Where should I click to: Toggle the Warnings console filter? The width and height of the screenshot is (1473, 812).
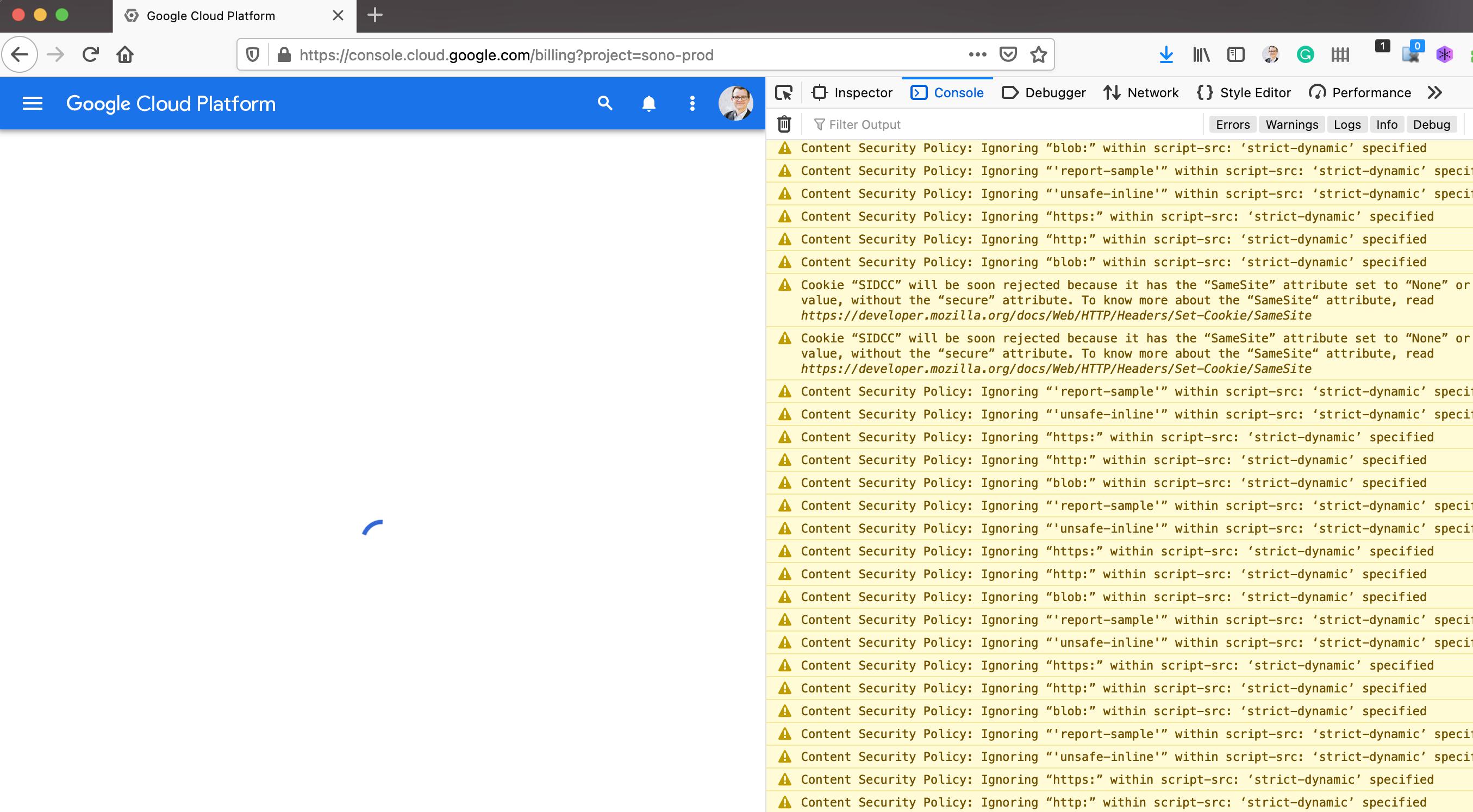(1291, 124)
